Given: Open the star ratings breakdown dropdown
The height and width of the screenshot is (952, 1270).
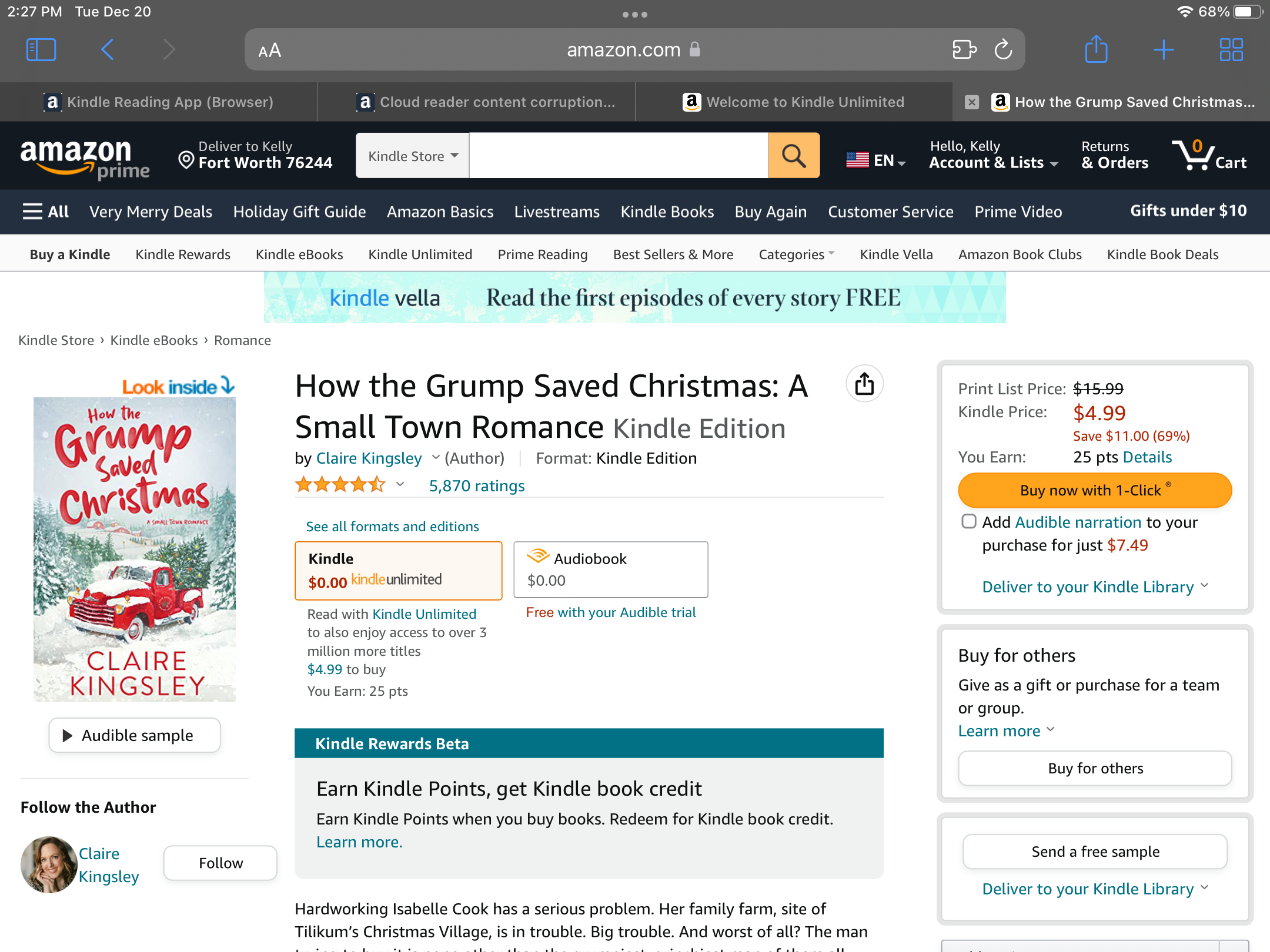Looking at the screenshot, I should [x=400, y=485].
